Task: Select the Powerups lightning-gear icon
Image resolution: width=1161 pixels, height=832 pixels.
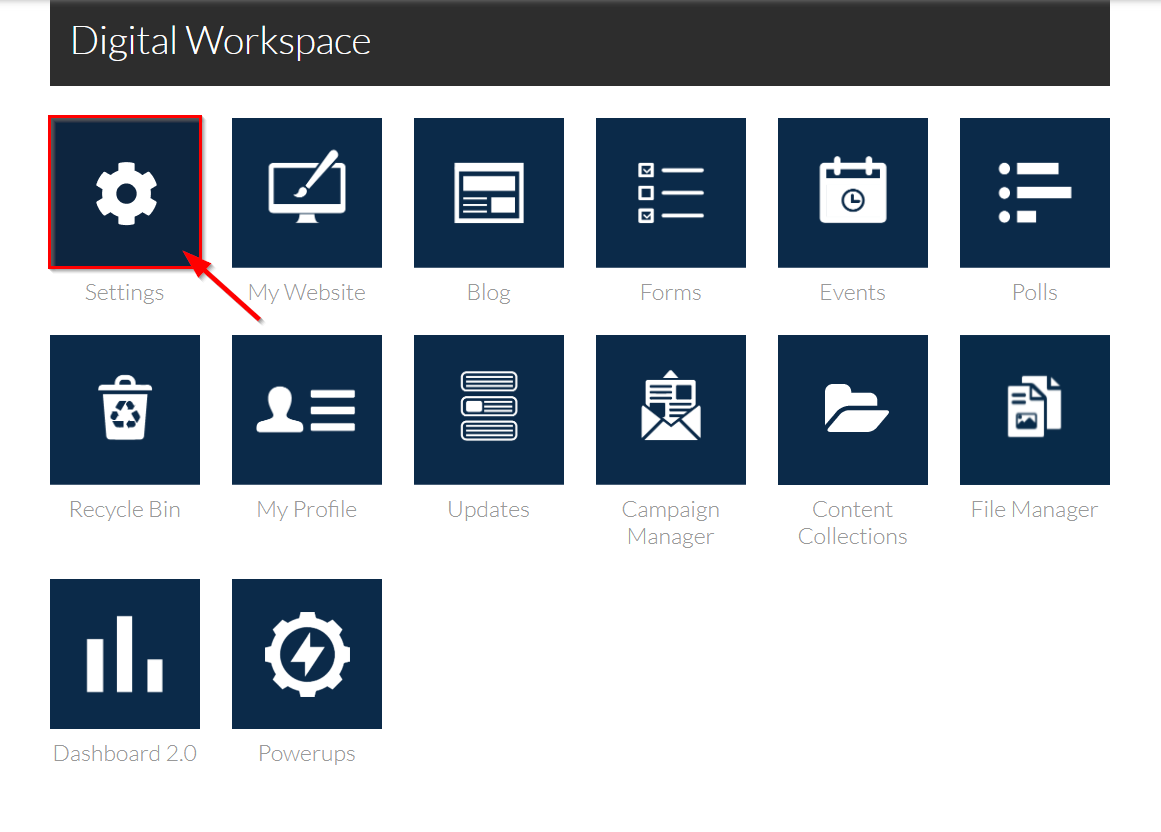Action: click(306, 653)
